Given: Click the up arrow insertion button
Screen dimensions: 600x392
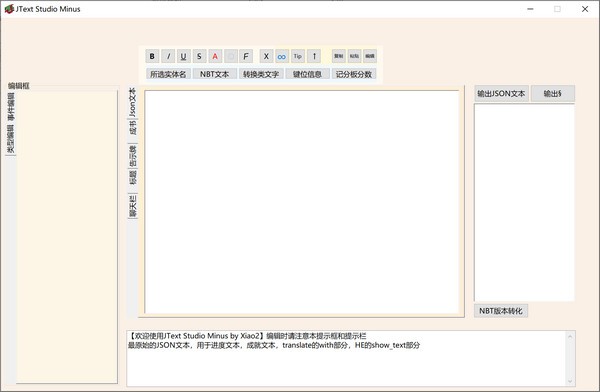Looking at the screenshot, I should pyautogui.click(x=314, y=56).
